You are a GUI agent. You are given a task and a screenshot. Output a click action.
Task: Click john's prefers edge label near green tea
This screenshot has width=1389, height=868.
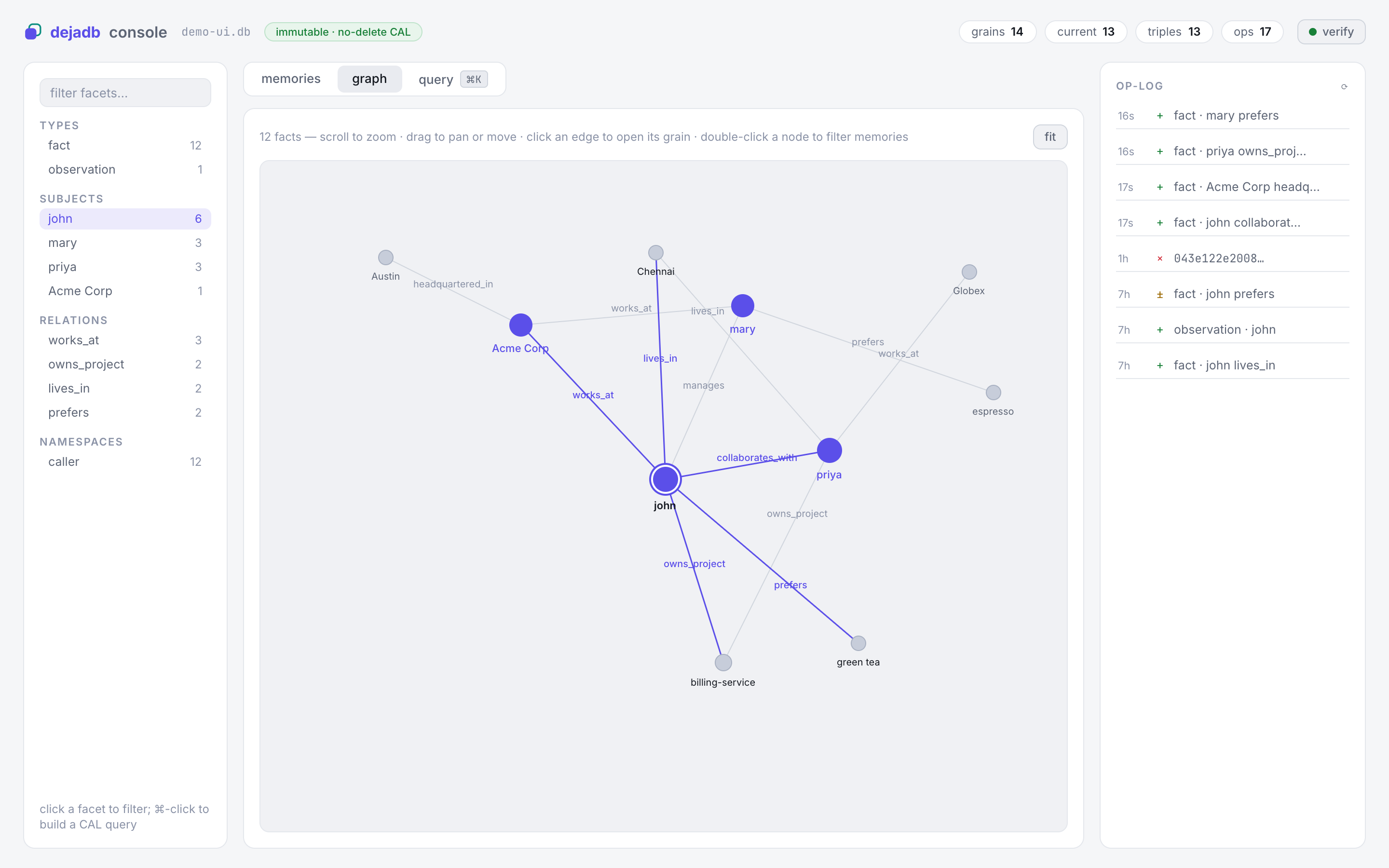790,585
